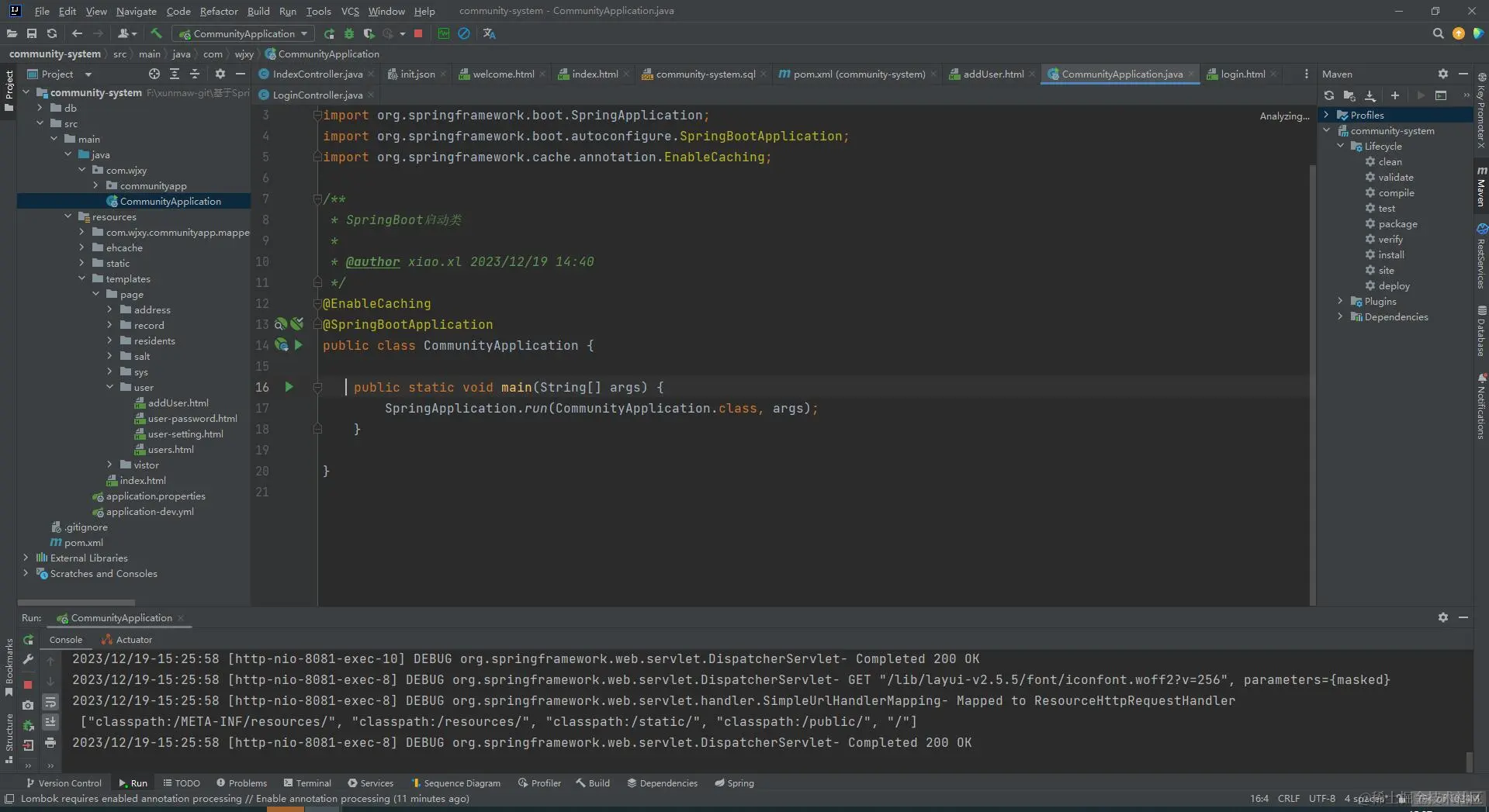Toggle the Maven side tool window tab
Image resolution: width=1489 pixels, height=812 pixels.
(1481, 187)
